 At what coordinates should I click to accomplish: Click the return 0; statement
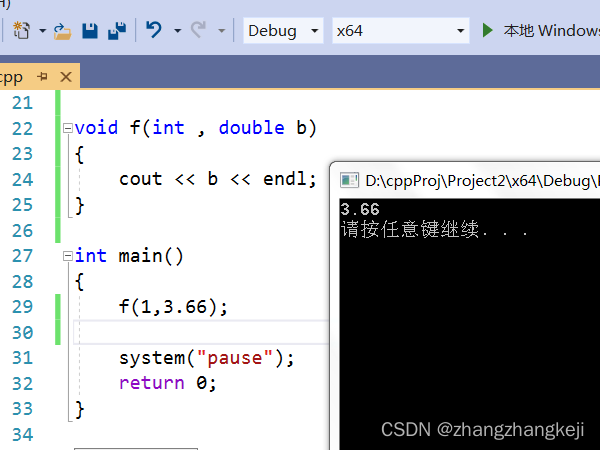pos(168,383)
